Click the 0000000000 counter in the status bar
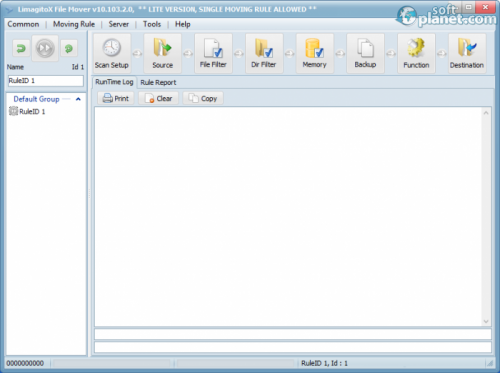This screenshot has width=500, height=373. (x=25, y=363)
